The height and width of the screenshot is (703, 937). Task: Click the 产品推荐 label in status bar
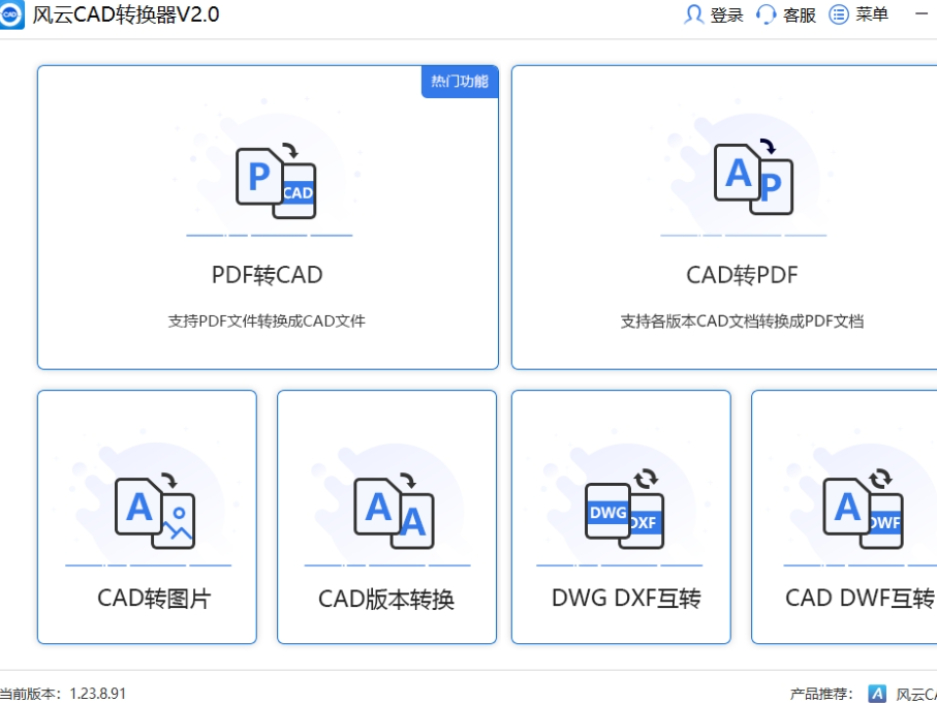click(x=822, y=694)
